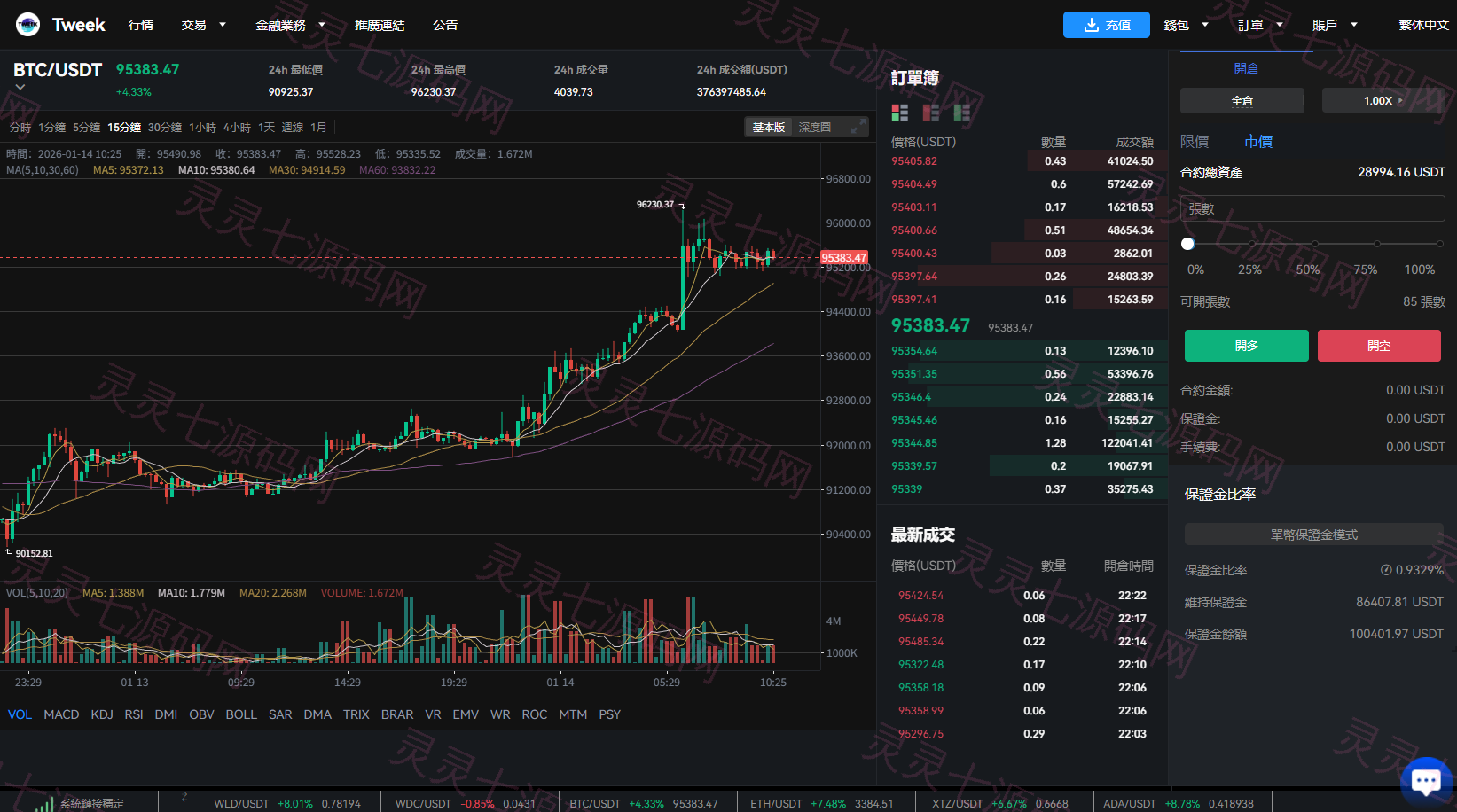Click the 開多 open long button

pyautogui.click(x=1247, y=346)
